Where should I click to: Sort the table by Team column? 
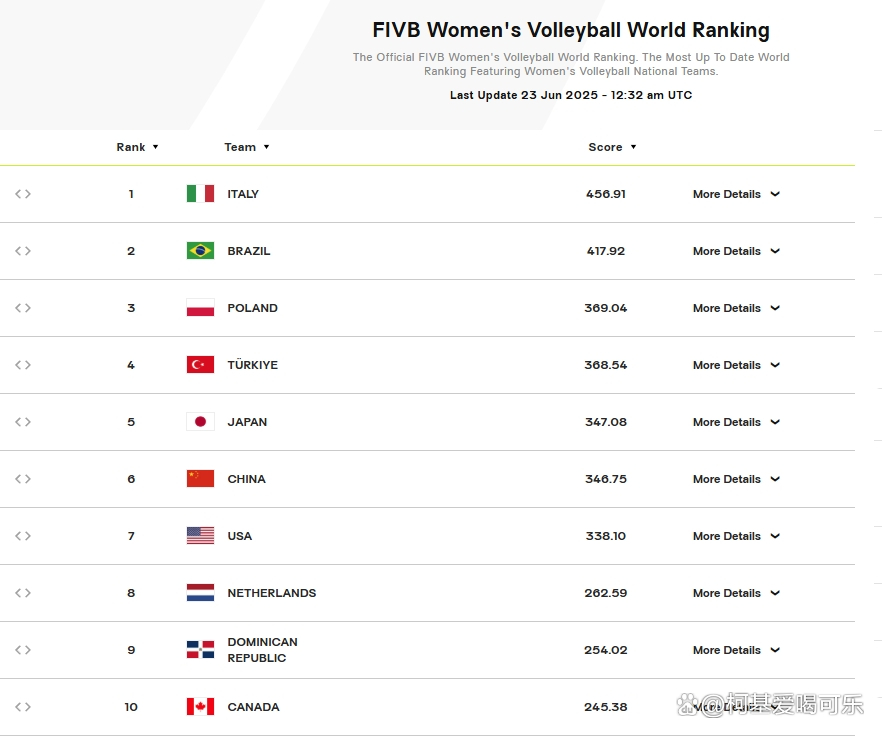[x=246, y=147]
